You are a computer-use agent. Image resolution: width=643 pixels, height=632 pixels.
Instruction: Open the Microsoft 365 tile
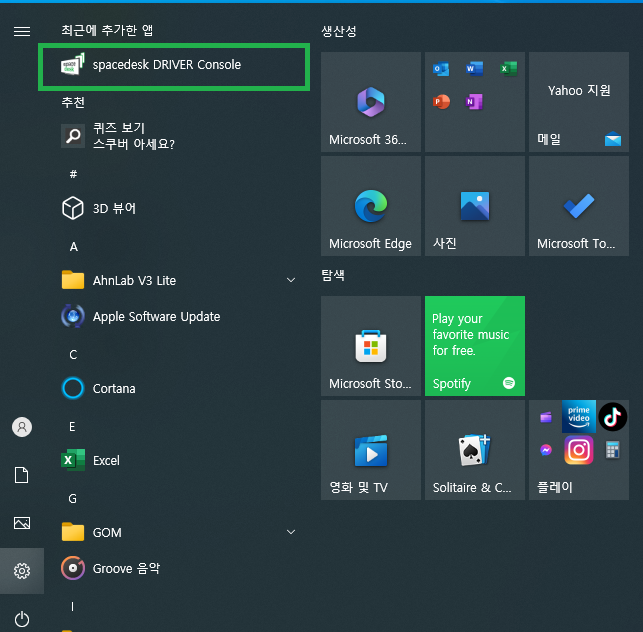coord(371,102)
